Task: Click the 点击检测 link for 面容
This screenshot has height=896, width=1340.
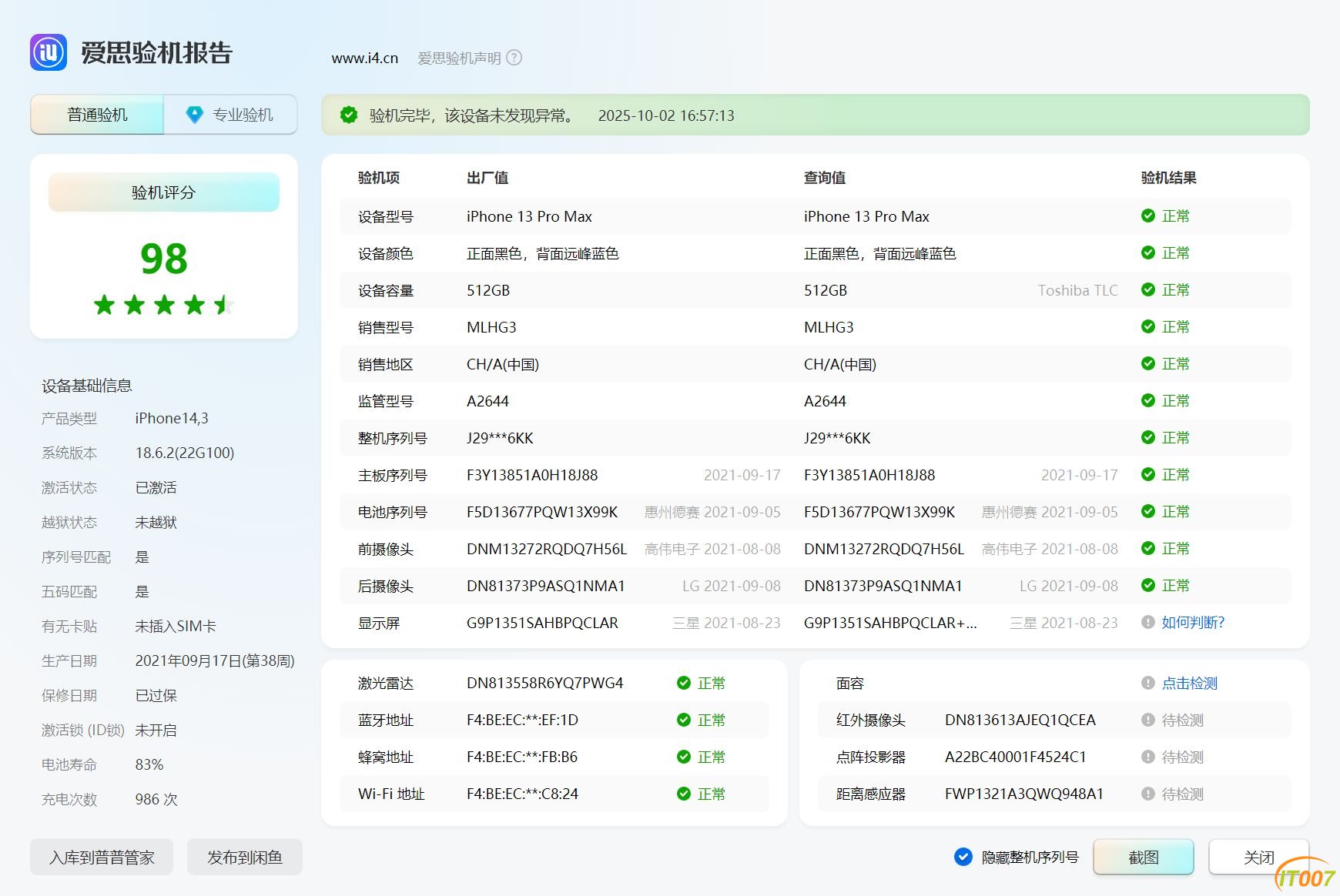Action: [x=1190, y=683]
